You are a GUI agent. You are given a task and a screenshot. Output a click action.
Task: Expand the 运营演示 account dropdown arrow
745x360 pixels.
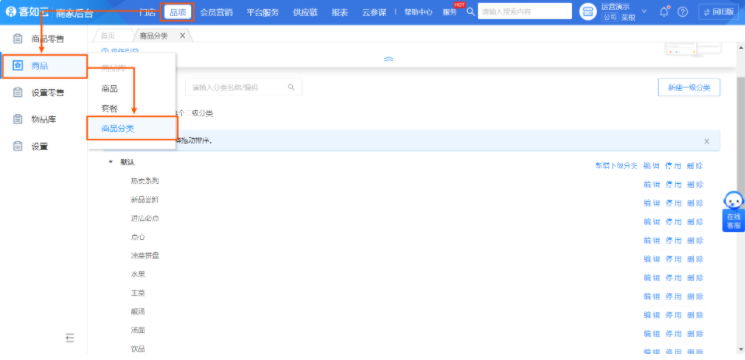tap(644, 11)
